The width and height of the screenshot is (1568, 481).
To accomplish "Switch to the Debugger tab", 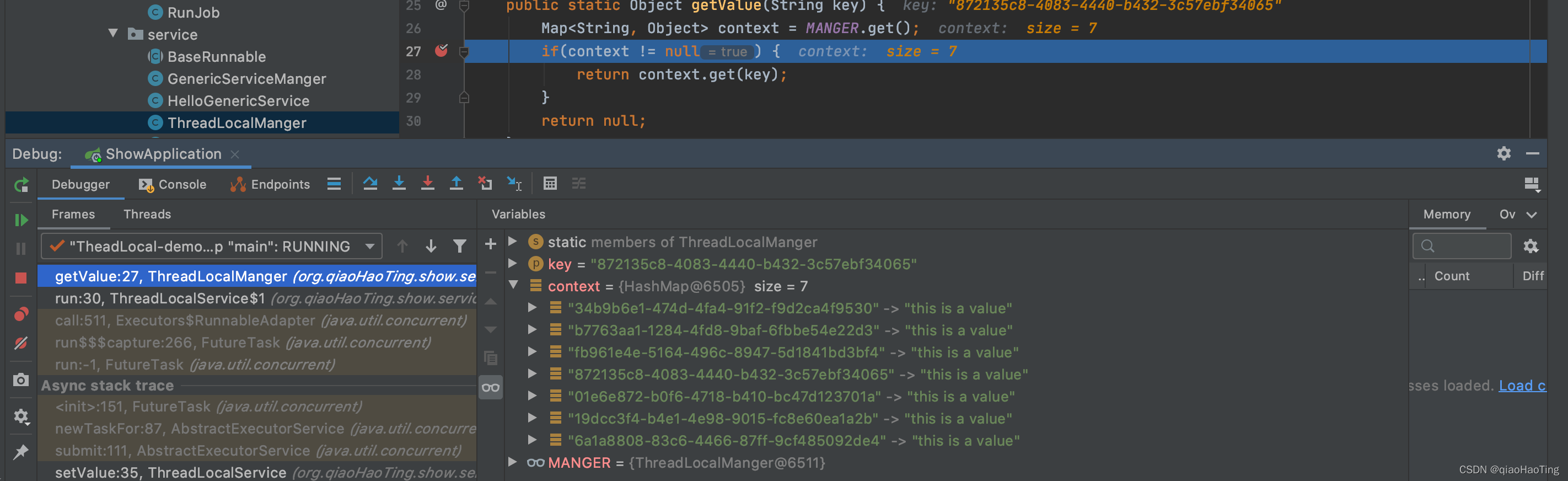I will 81,184.
